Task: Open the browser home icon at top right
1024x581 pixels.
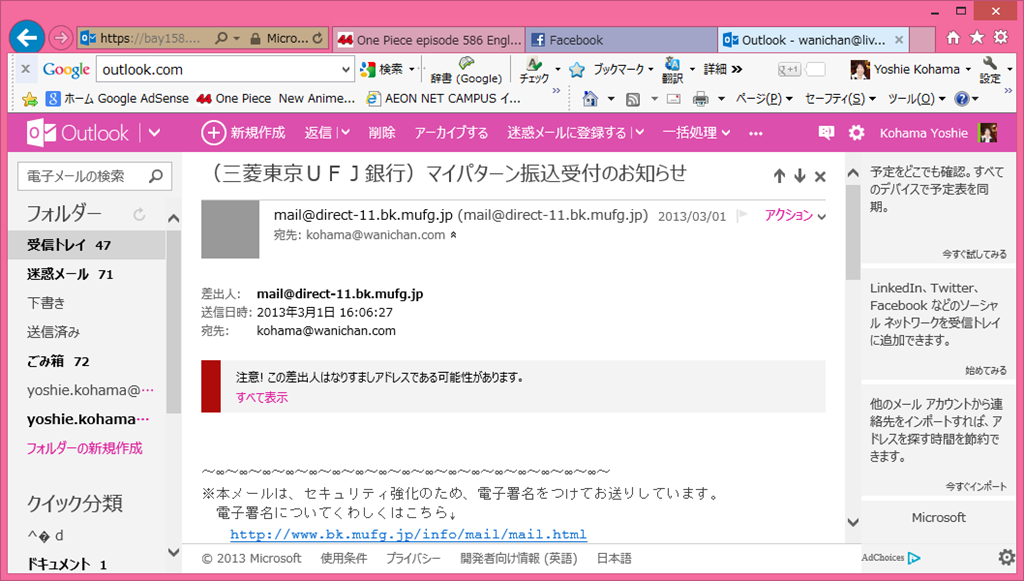Action: point(953,37)
